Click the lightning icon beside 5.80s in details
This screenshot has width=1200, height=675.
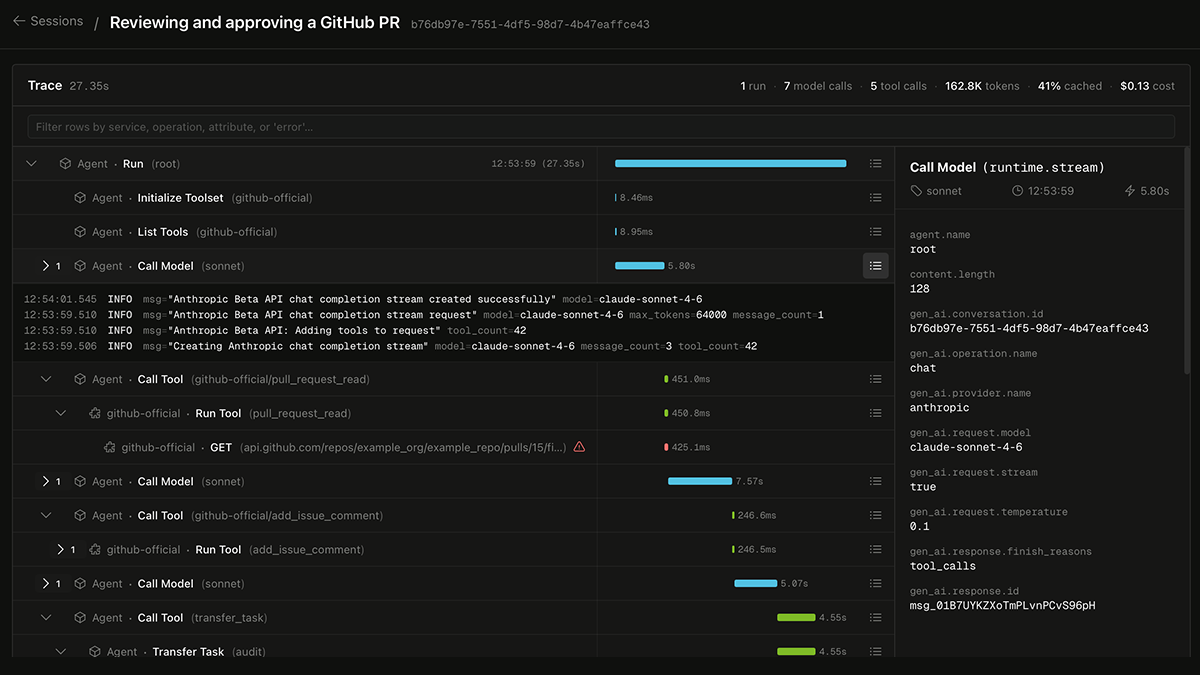[x=1130, y=191]
